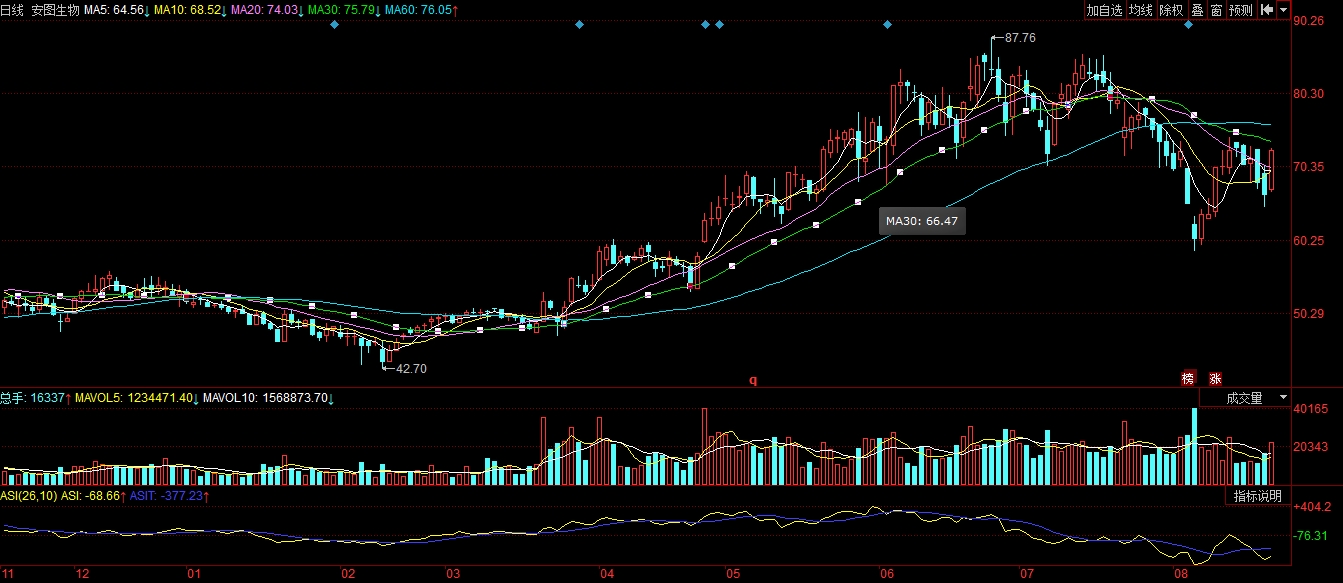Click the blue diamond marker above August
This screenshot has height=583, width=1343.
pos(1188,24)
